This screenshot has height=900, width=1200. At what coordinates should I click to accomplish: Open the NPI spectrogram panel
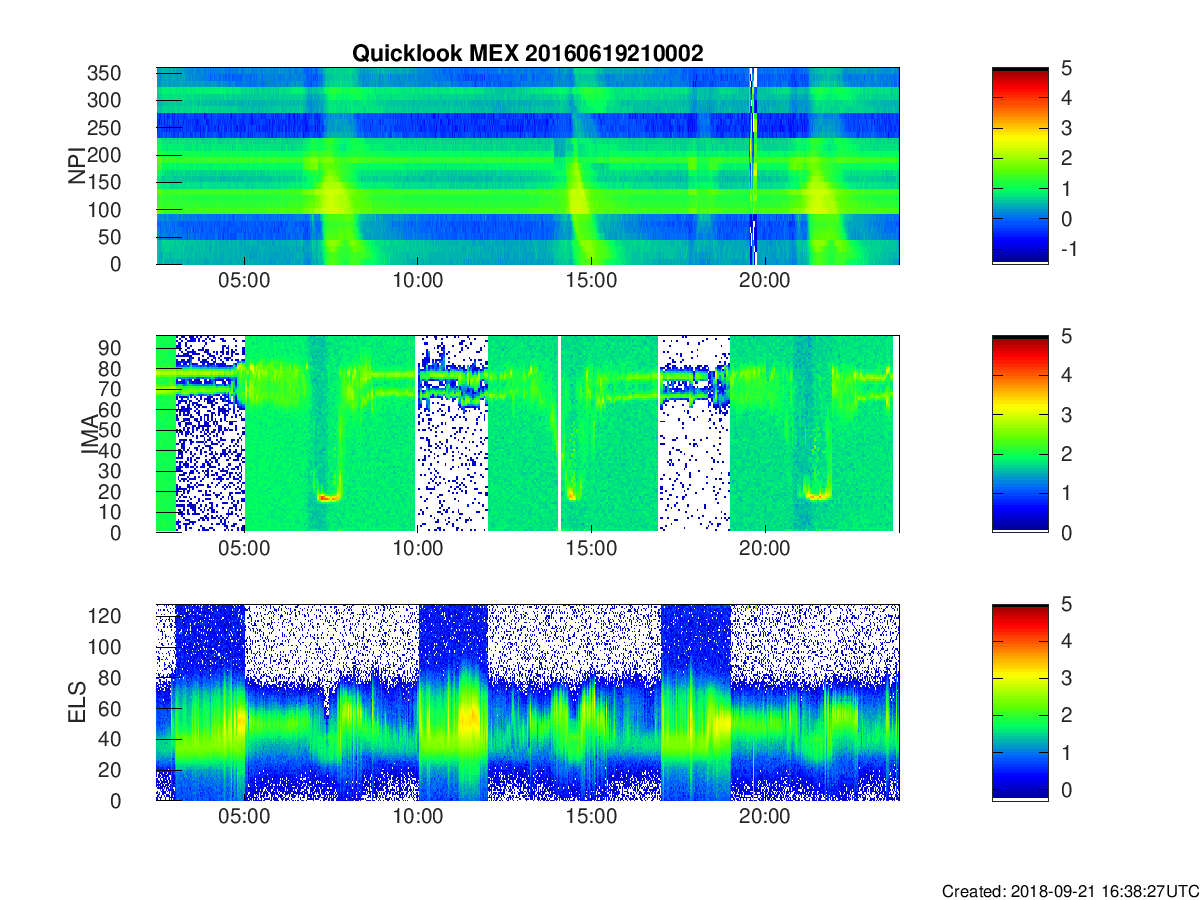click(x=527, y=166)
